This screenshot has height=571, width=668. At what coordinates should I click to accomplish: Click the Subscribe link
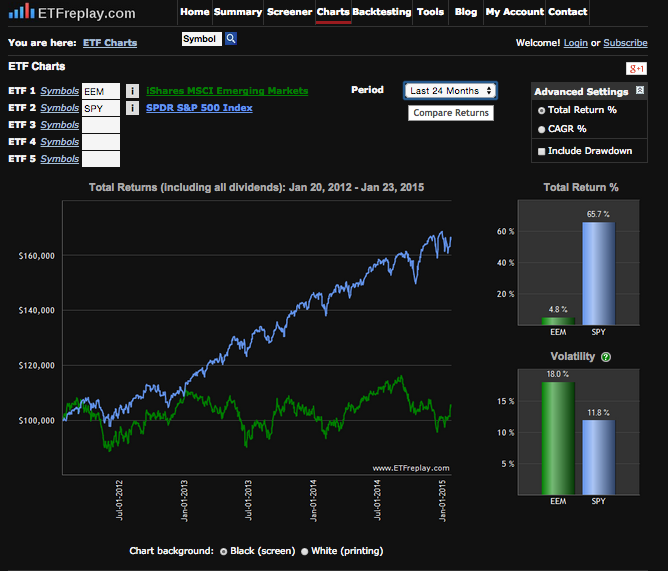[625, 43]
